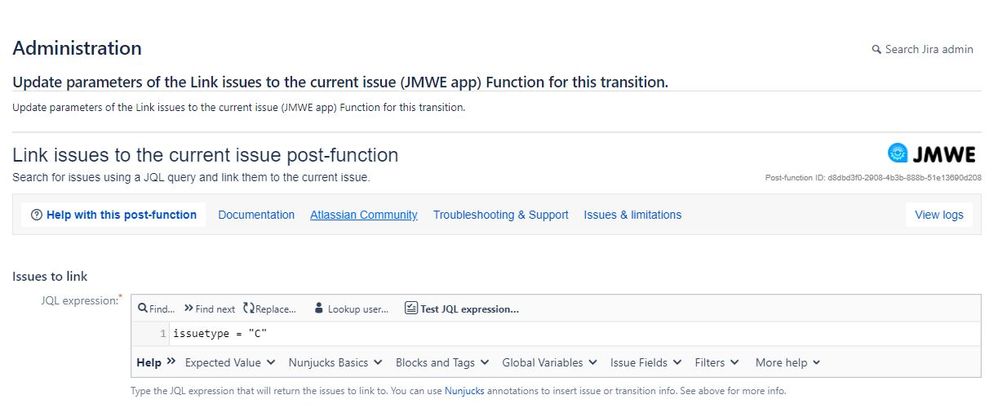Click the Find next double-arrow icon
This screenshot has width=998, height=413.
tap(188, 309)
